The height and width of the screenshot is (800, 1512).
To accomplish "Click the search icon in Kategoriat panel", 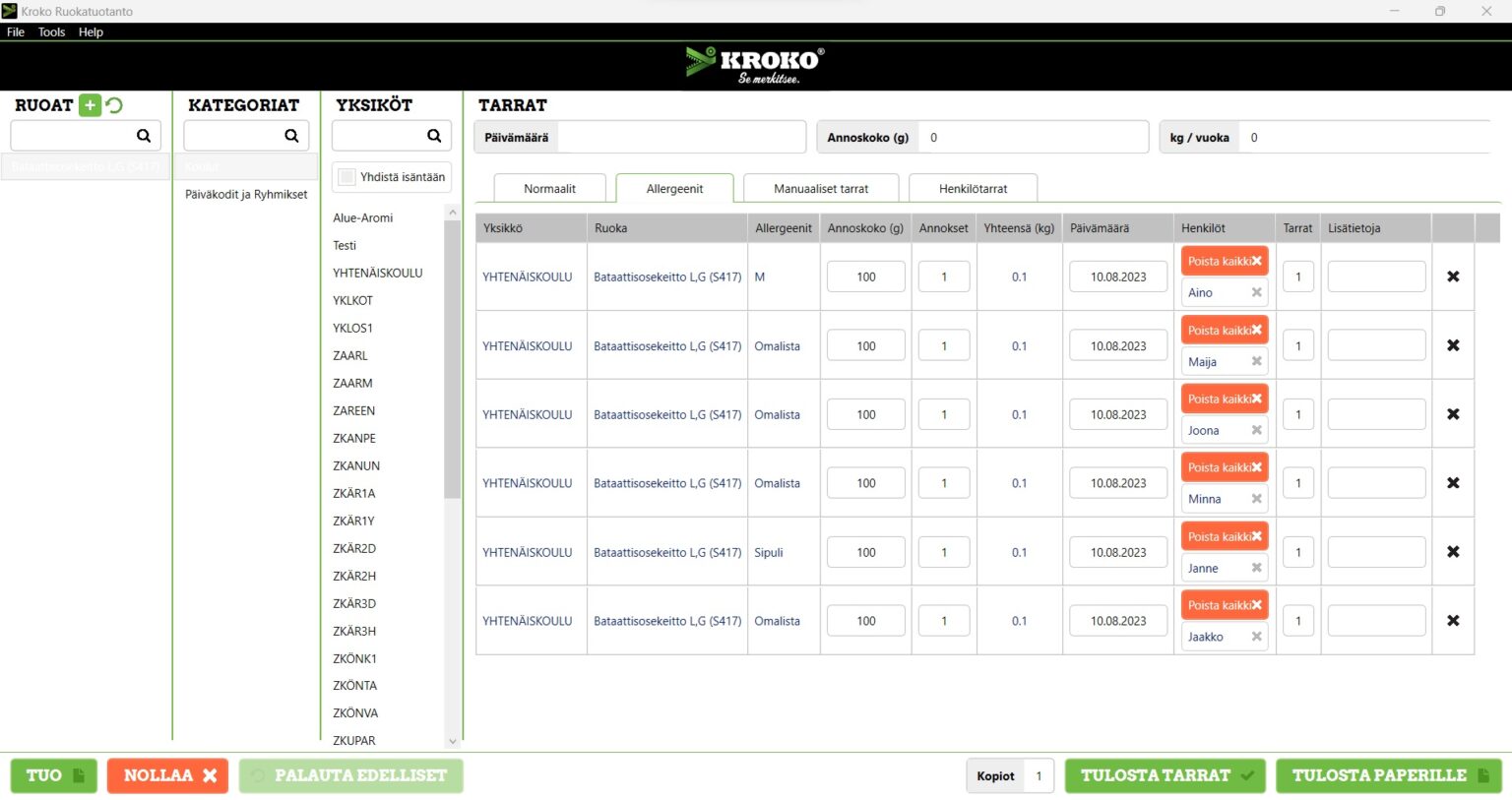I will coord(291,136).
